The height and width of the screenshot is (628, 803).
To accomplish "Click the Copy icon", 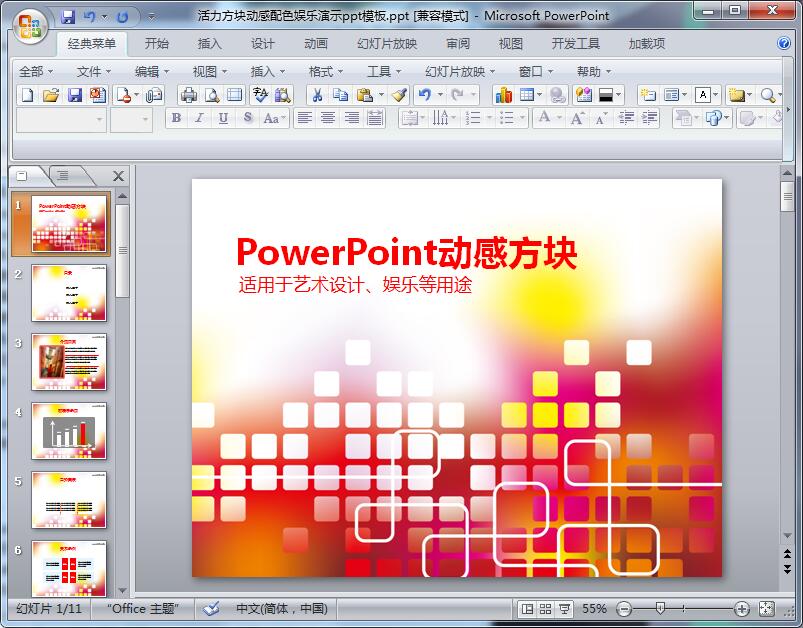I will click(340, 95).
